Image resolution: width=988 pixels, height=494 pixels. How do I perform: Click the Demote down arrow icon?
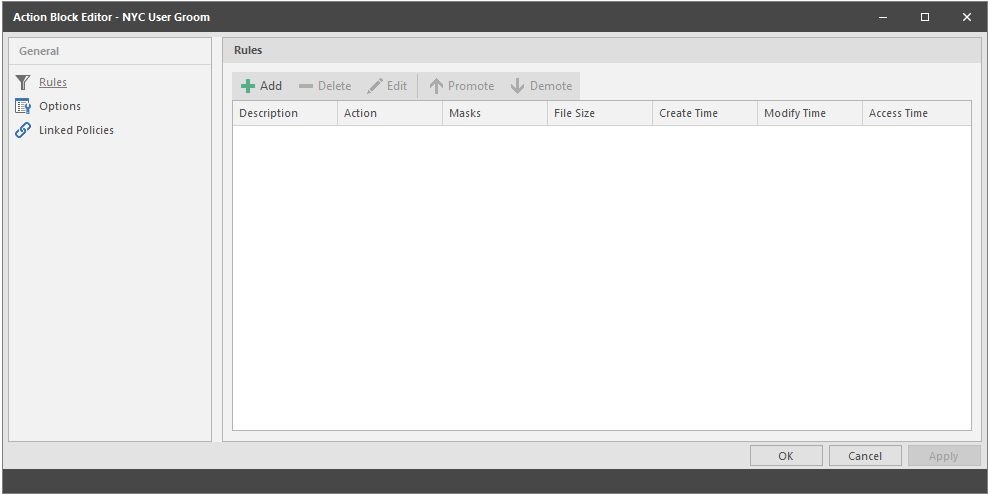[517, 86]
